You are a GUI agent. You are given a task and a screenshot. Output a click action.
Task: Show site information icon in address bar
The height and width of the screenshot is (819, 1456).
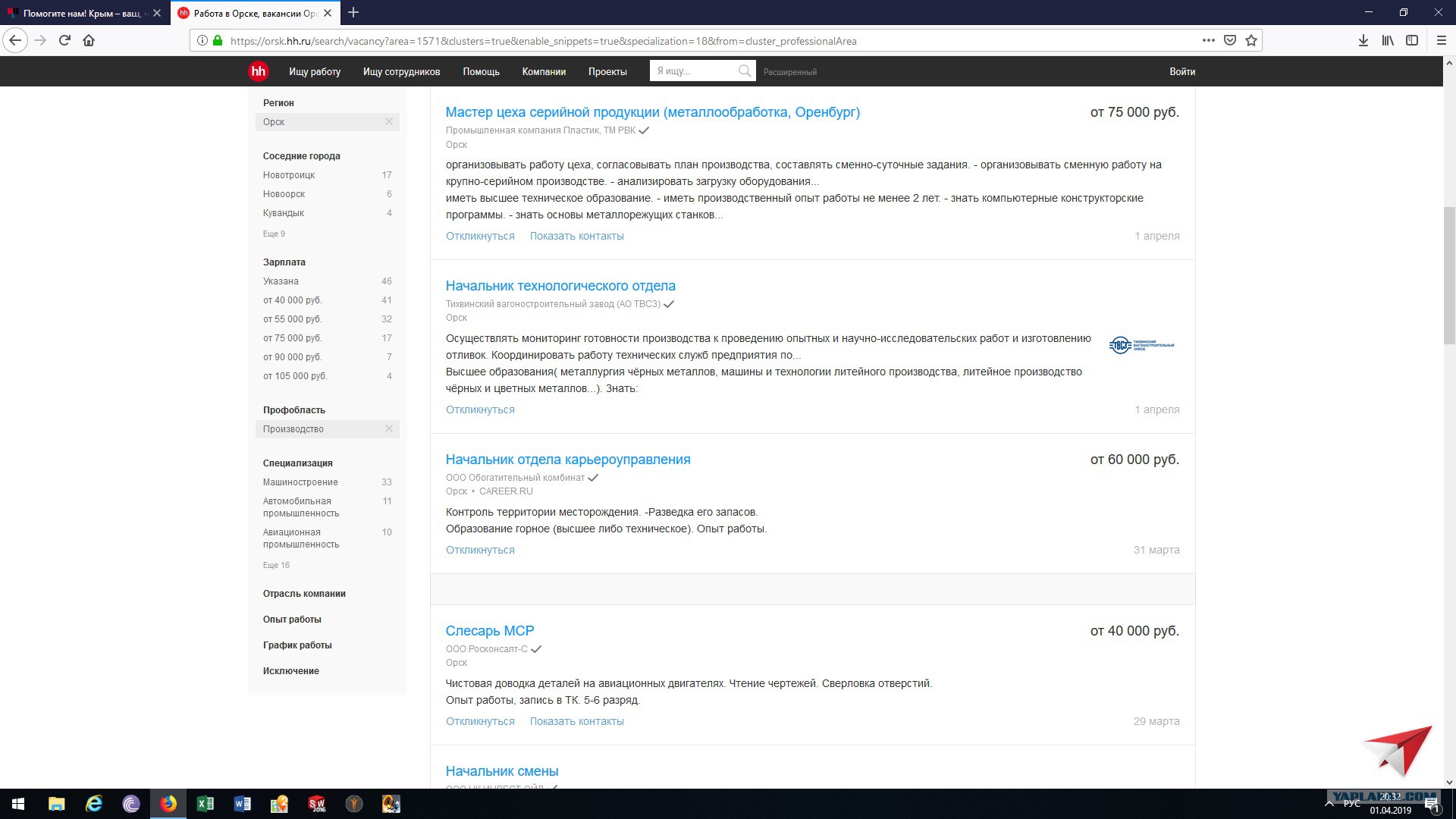tap(202, 41)
